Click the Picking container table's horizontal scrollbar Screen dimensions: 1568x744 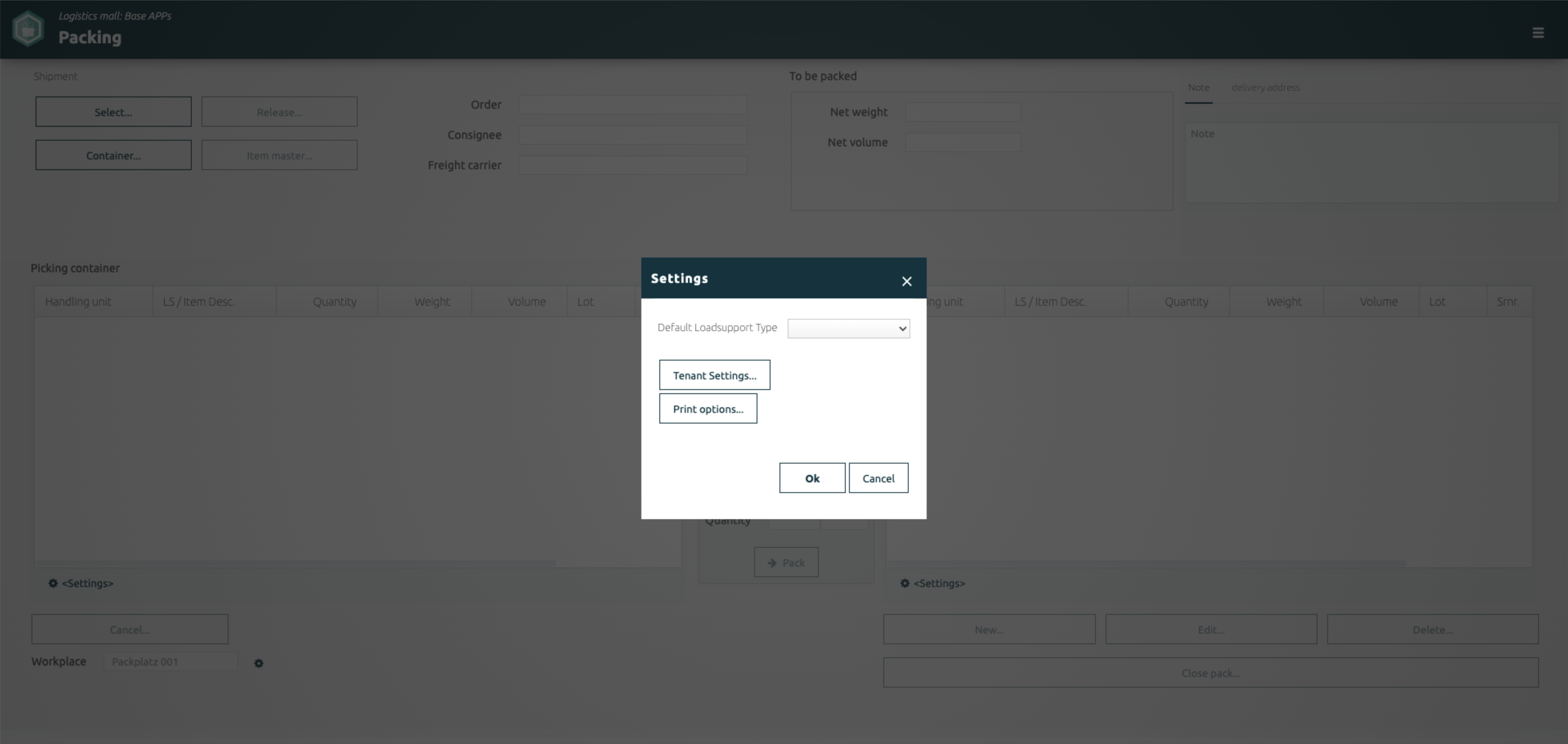(x=296, y=563)
